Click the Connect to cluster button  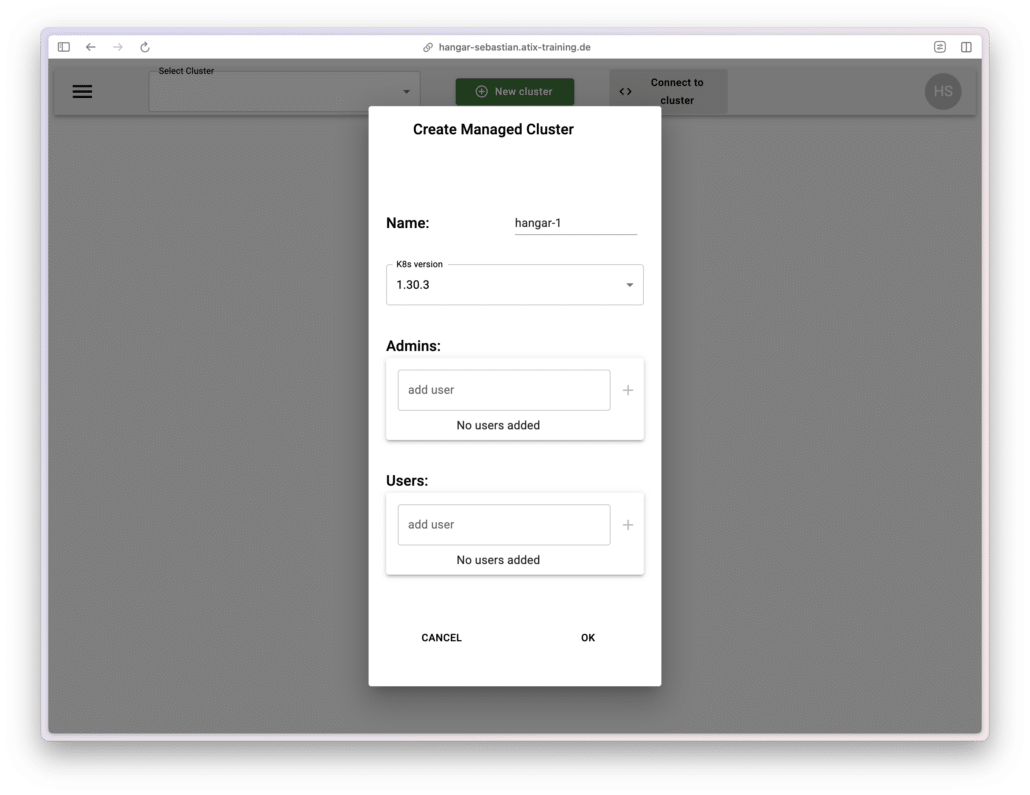pyautogui.click(x=668, y=92)
